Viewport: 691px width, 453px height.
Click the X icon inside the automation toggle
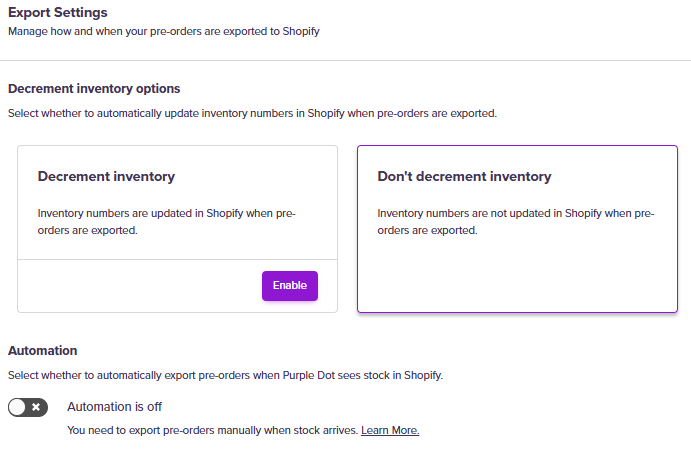tap(37, 407)
